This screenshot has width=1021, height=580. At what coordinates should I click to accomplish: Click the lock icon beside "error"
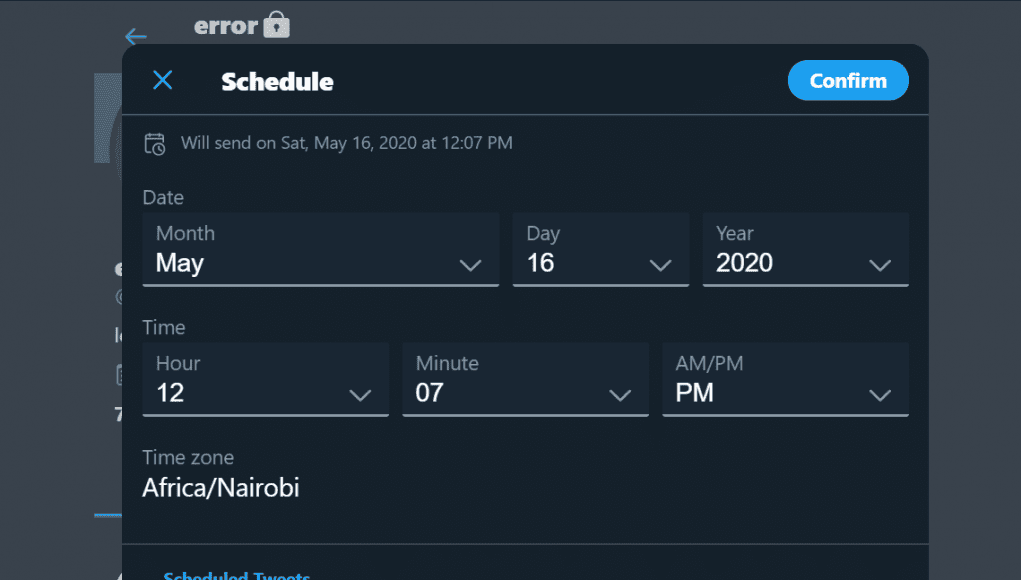point(277,25)
